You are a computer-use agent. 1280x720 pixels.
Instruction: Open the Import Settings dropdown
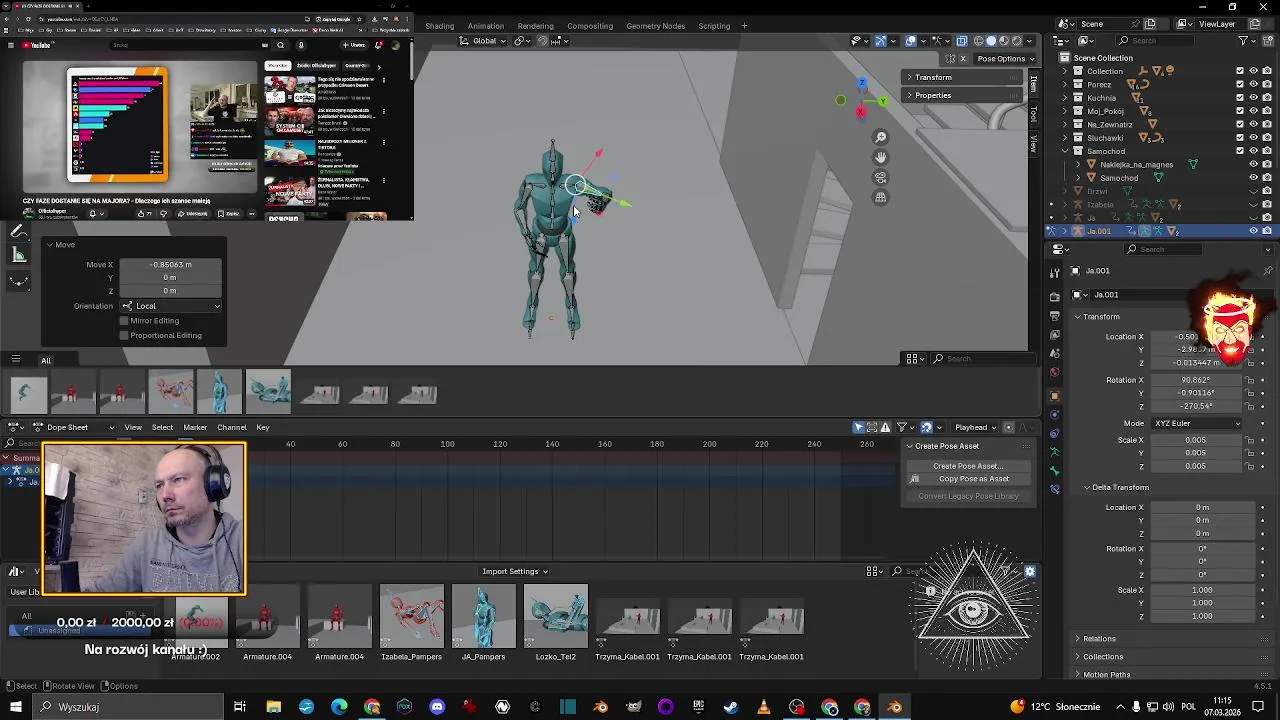[515, 571]
